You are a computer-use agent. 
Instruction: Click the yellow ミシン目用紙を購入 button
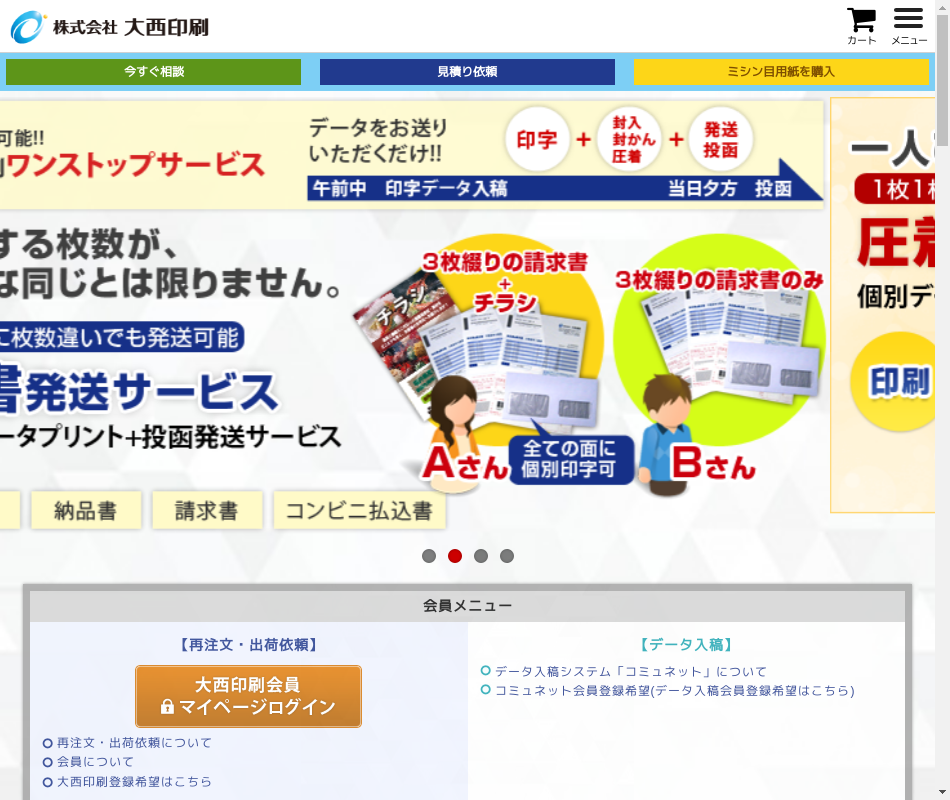(781, 72)
